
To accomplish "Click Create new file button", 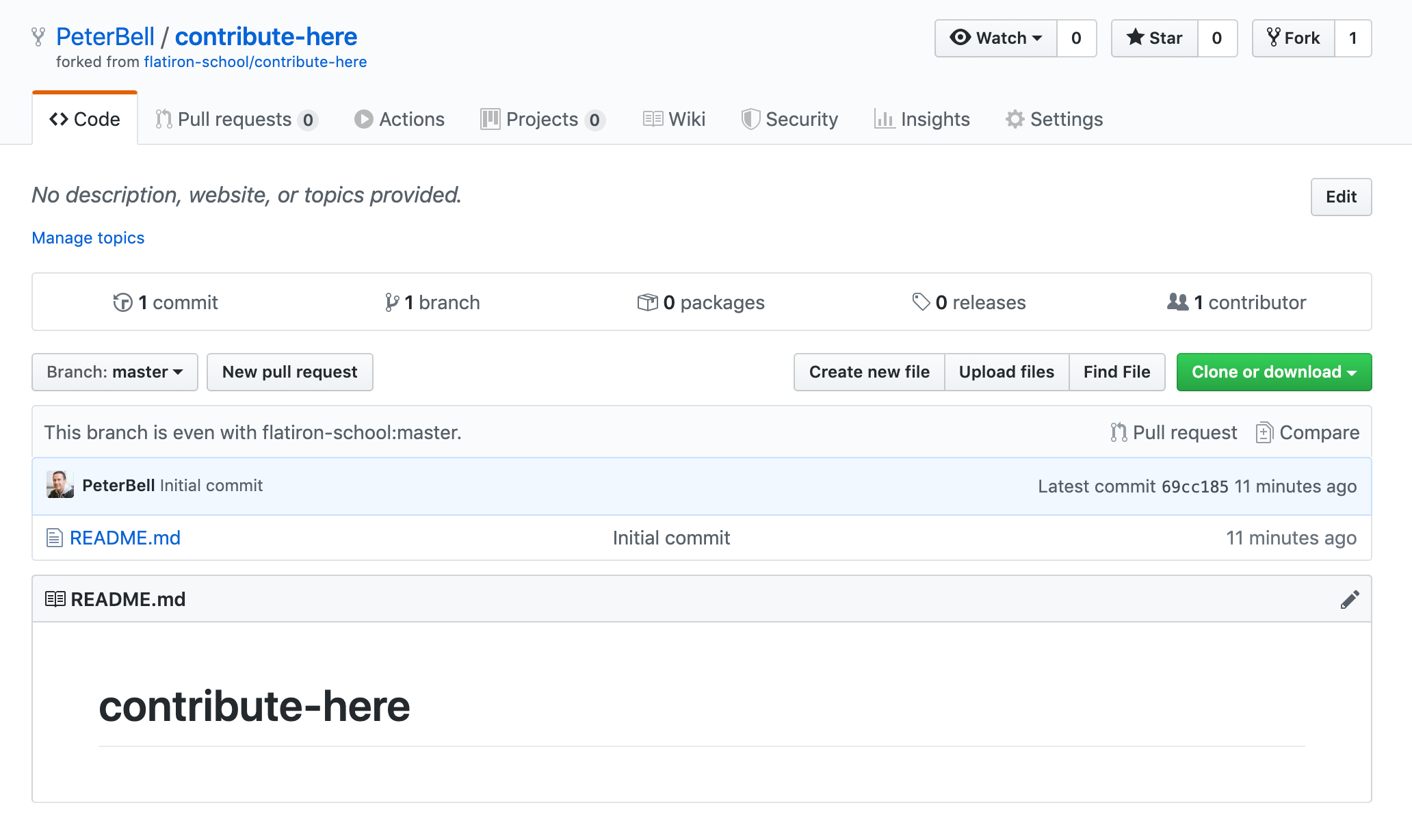I will click(x=869, y=372).
